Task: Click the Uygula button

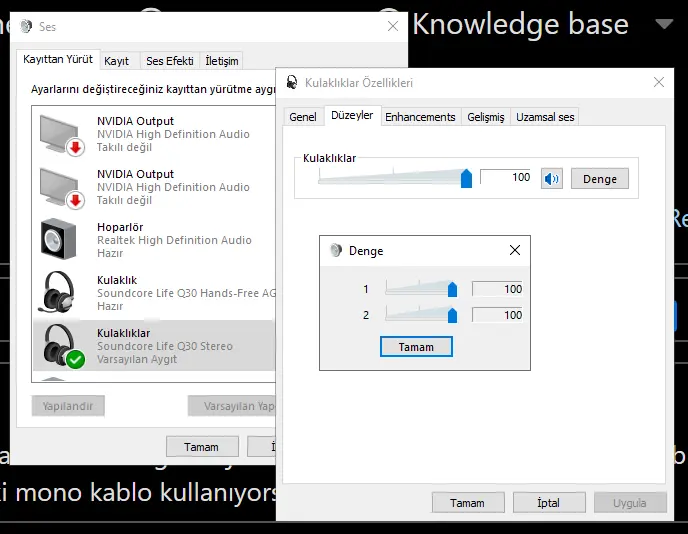Action: pos(630,502)
